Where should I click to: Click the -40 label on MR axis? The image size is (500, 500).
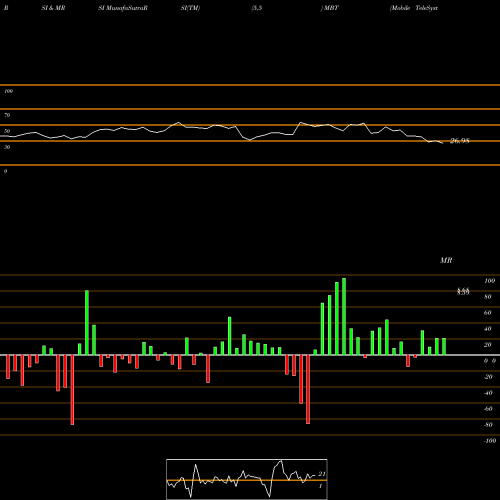(488, 393)
